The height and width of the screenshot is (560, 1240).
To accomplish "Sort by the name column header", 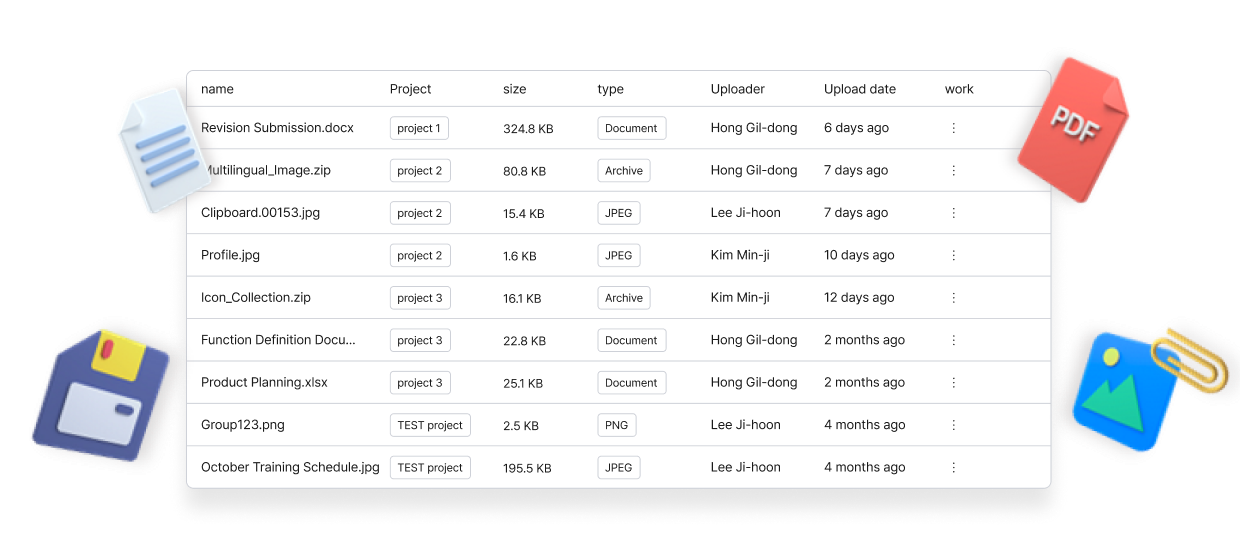I will click(217, 89).
